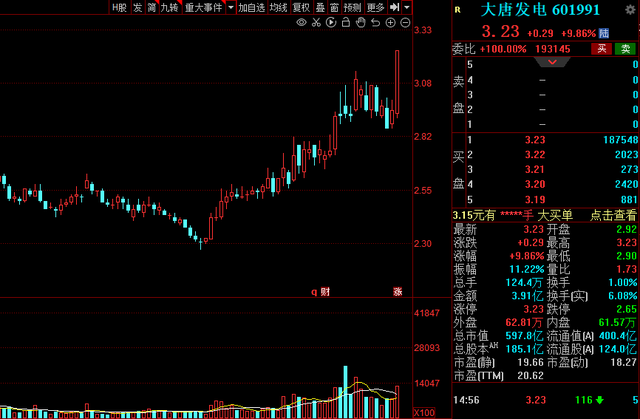Viewport: 640px width, 419px height.
Task: Click the blue 陆 badge beside 9.86%
Action: pos(604,33)
